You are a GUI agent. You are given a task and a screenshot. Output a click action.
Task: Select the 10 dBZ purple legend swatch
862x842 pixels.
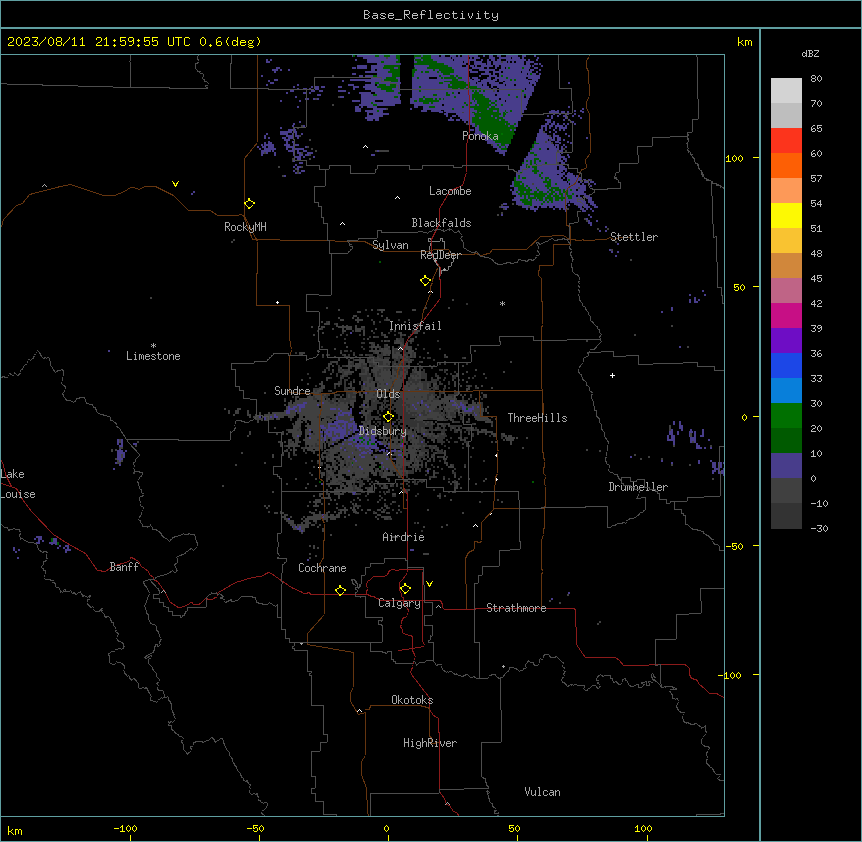point(786,466)
